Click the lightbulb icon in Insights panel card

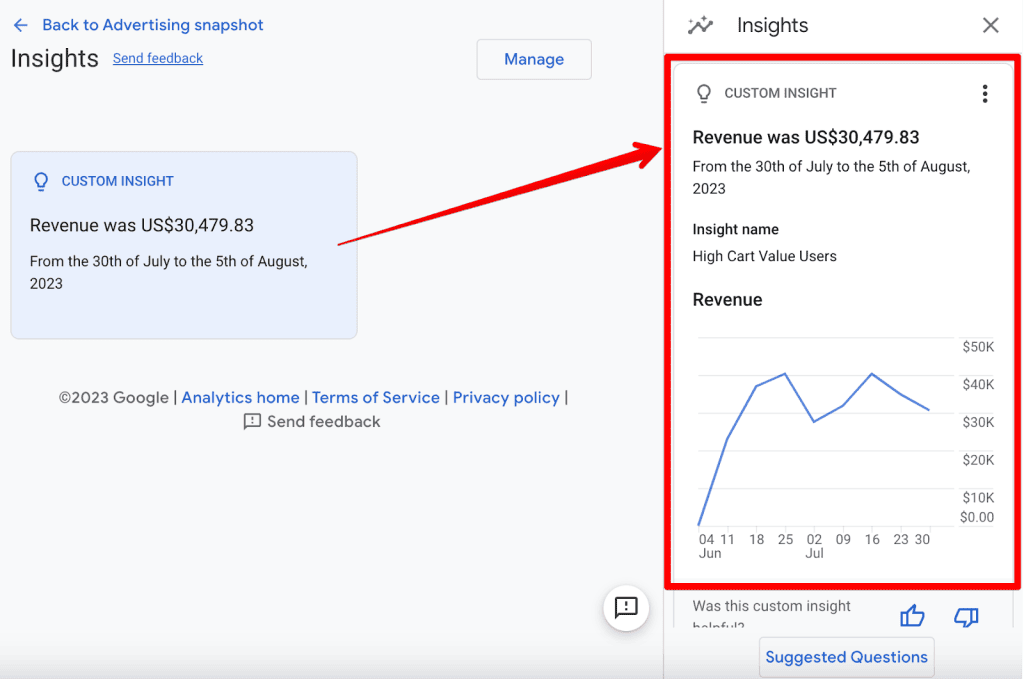pyautogui.click(x=704, y=93)
